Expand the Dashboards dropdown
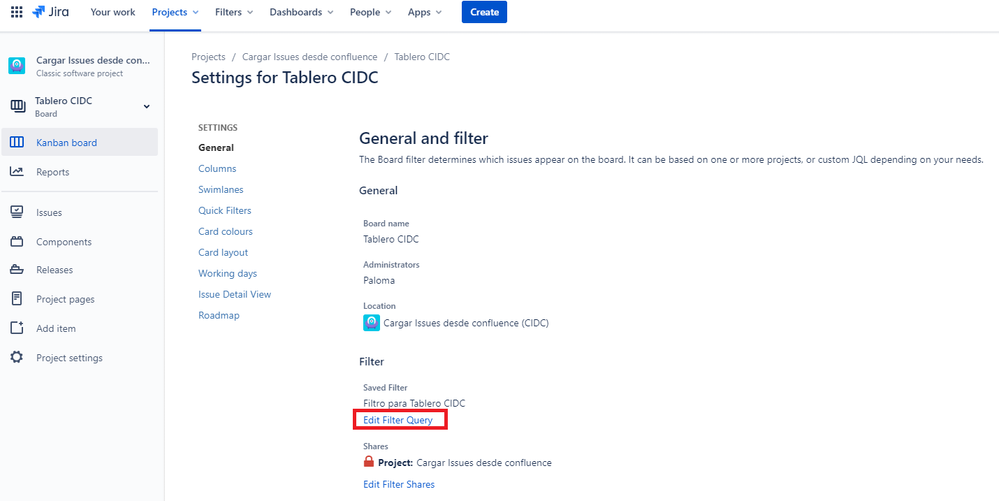 click(x=301, y=12)
